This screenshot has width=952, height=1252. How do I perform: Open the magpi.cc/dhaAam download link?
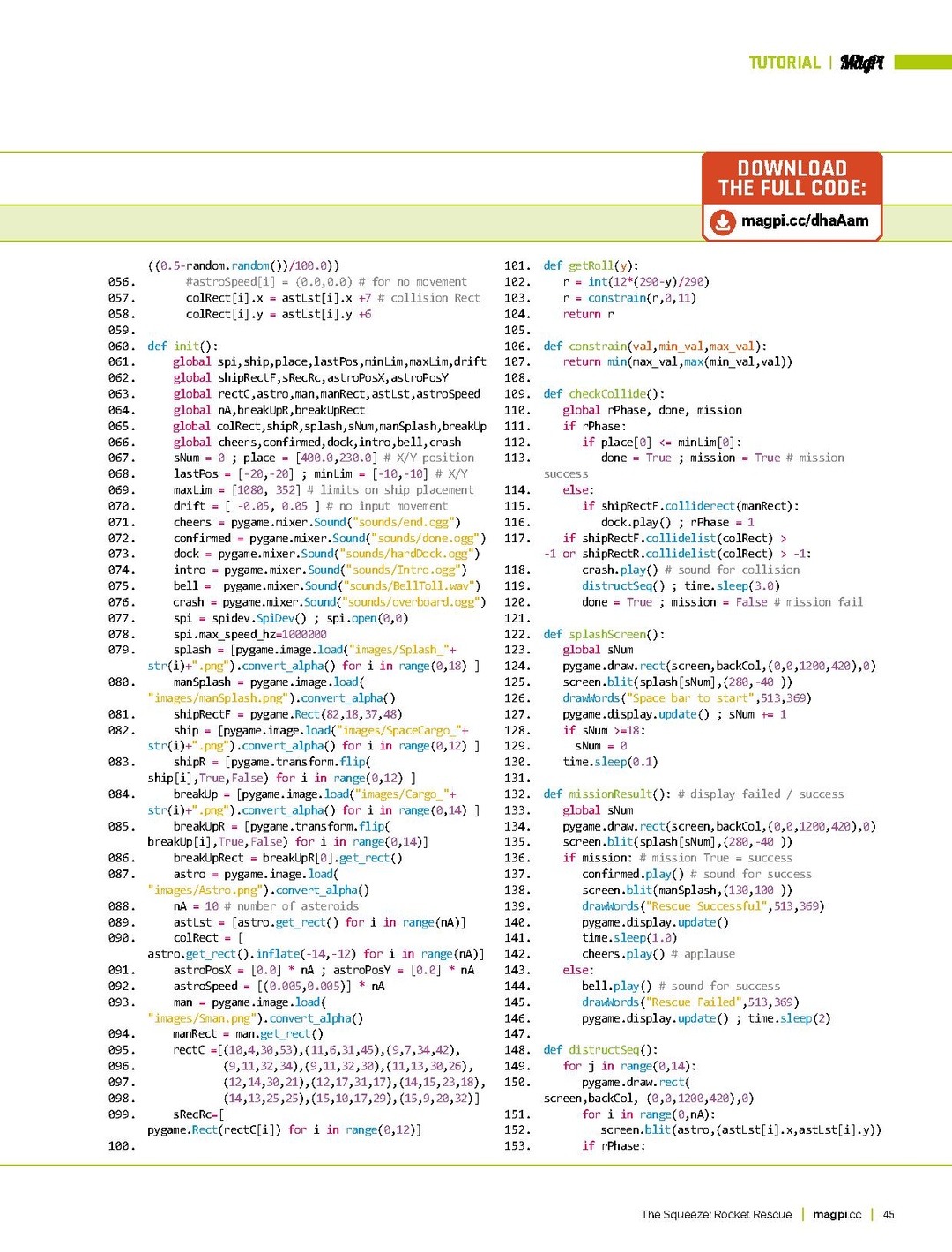[804, 220]
